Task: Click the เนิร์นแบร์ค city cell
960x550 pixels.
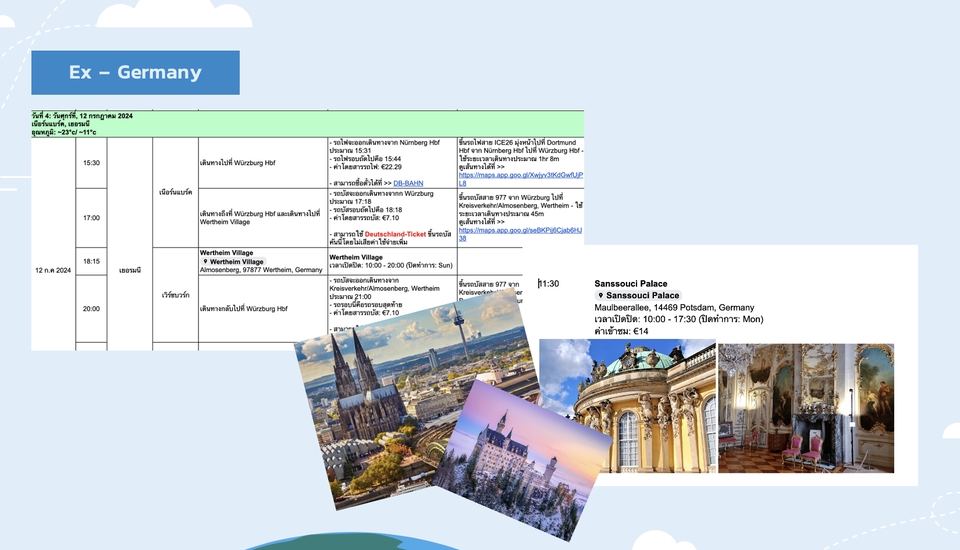Action: click(176, 192)
